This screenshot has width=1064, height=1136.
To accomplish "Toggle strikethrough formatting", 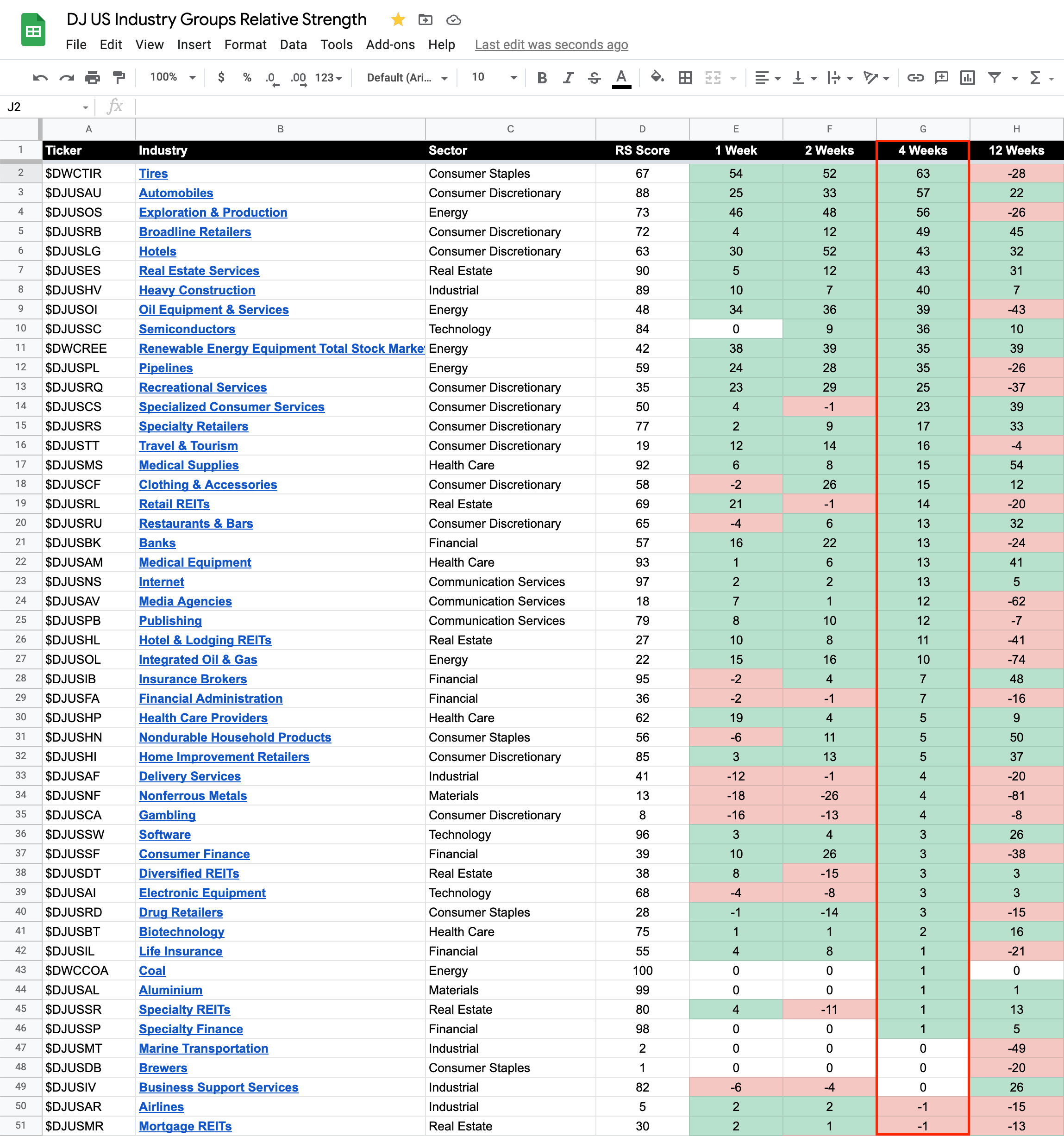I will (x=595, y=78).
